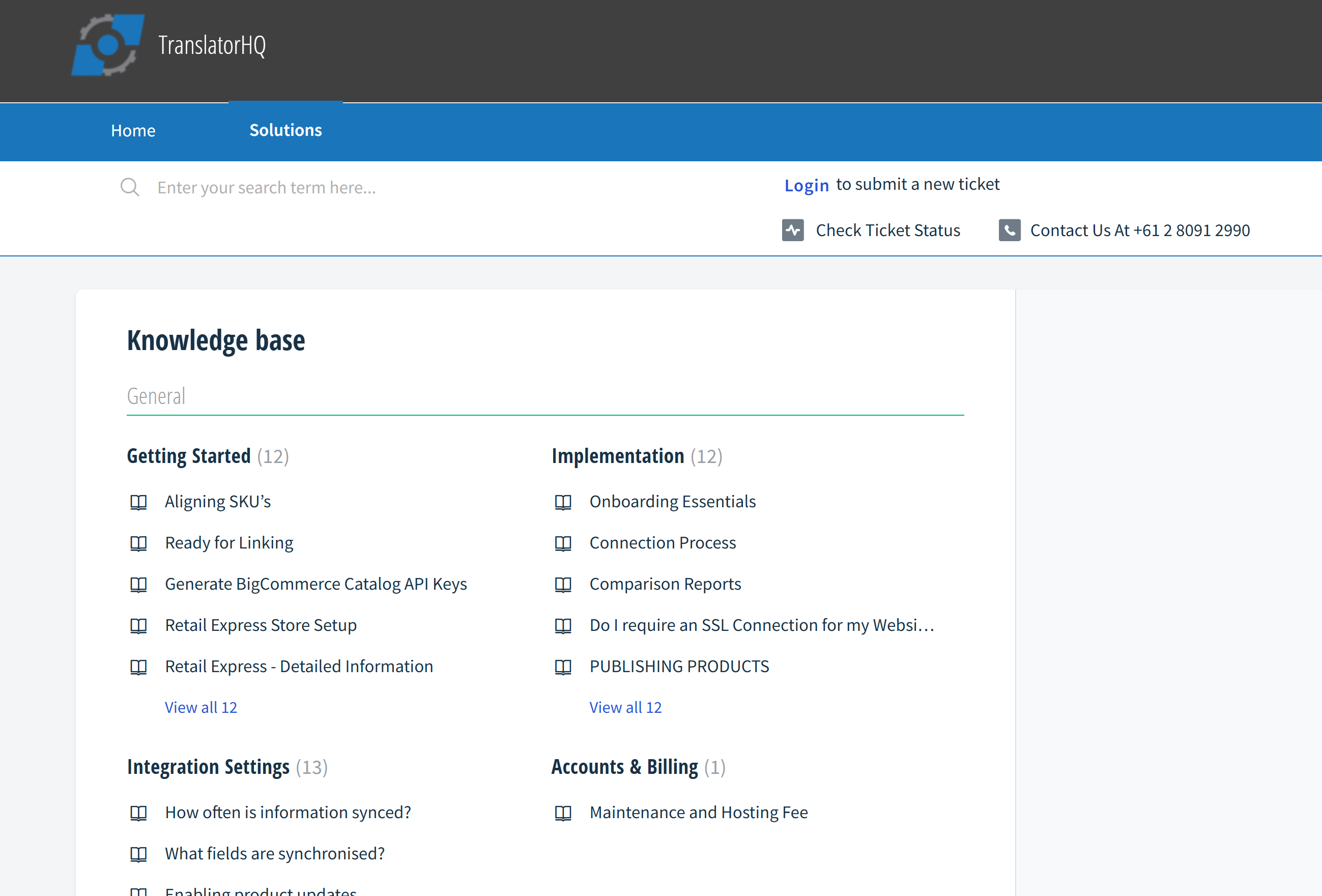Open the Accounts & Billing category
This screenshot has height=896, width=1322.
(x=624, y=767)
